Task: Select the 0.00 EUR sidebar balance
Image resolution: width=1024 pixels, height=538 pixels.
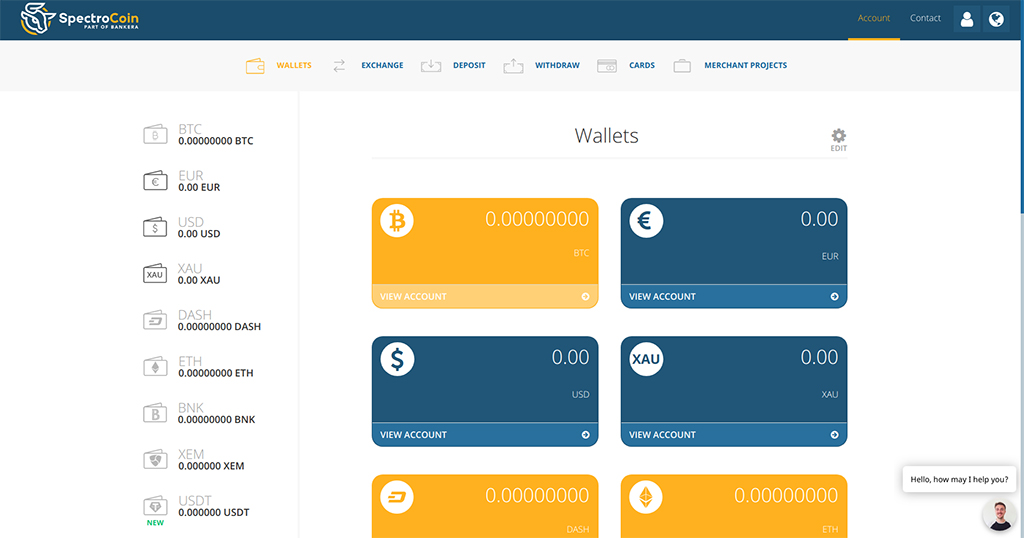Action: click(199, 187)
